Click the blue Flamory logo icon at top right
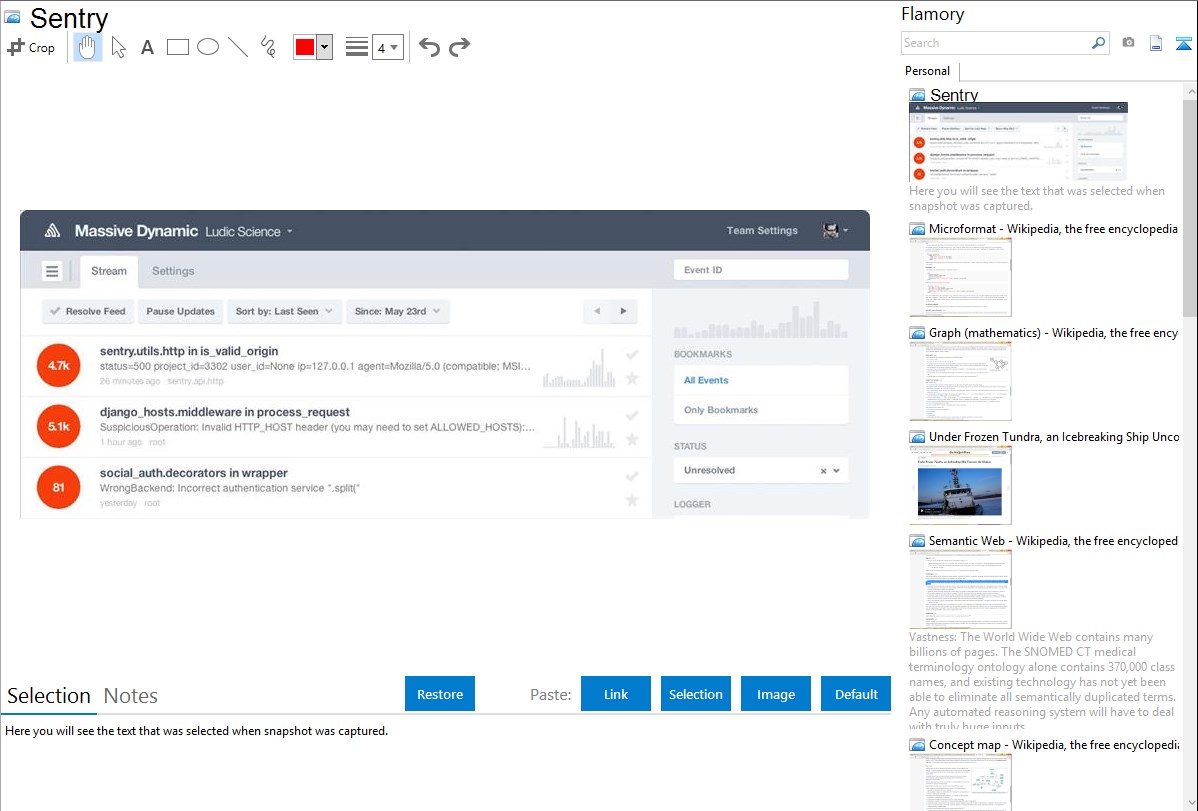 [x=1183, y=44]
